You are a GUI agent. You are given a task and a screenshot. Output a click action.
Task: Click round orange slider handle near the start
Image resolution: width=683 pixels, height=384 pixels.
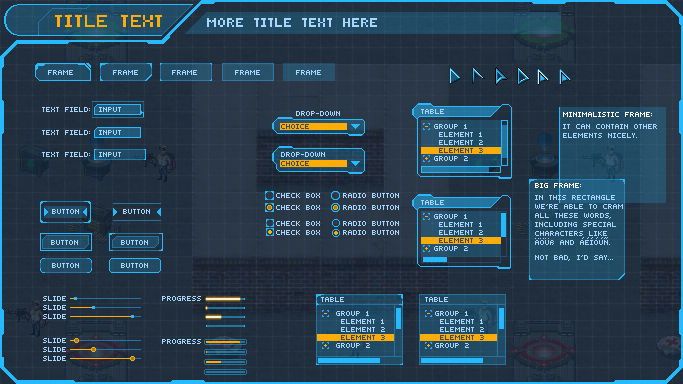pyautogui.click(x=76, y=340)
